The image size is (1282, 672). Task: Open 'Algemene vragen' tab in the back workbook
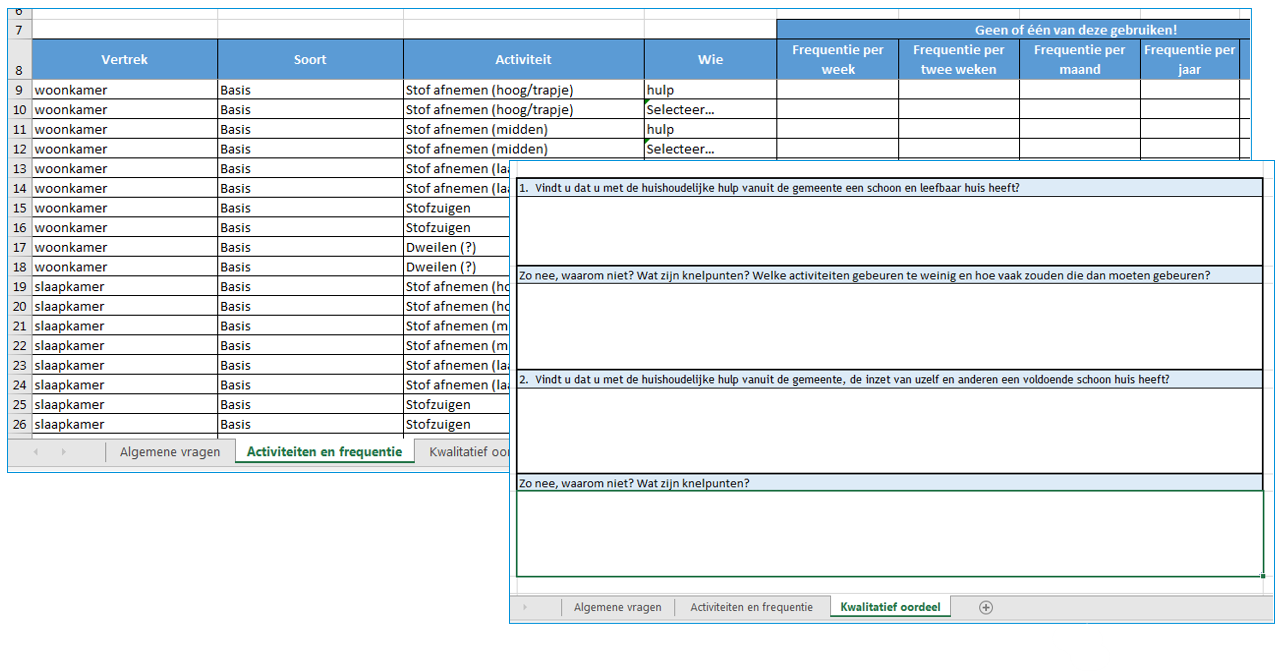click(170, 452)
